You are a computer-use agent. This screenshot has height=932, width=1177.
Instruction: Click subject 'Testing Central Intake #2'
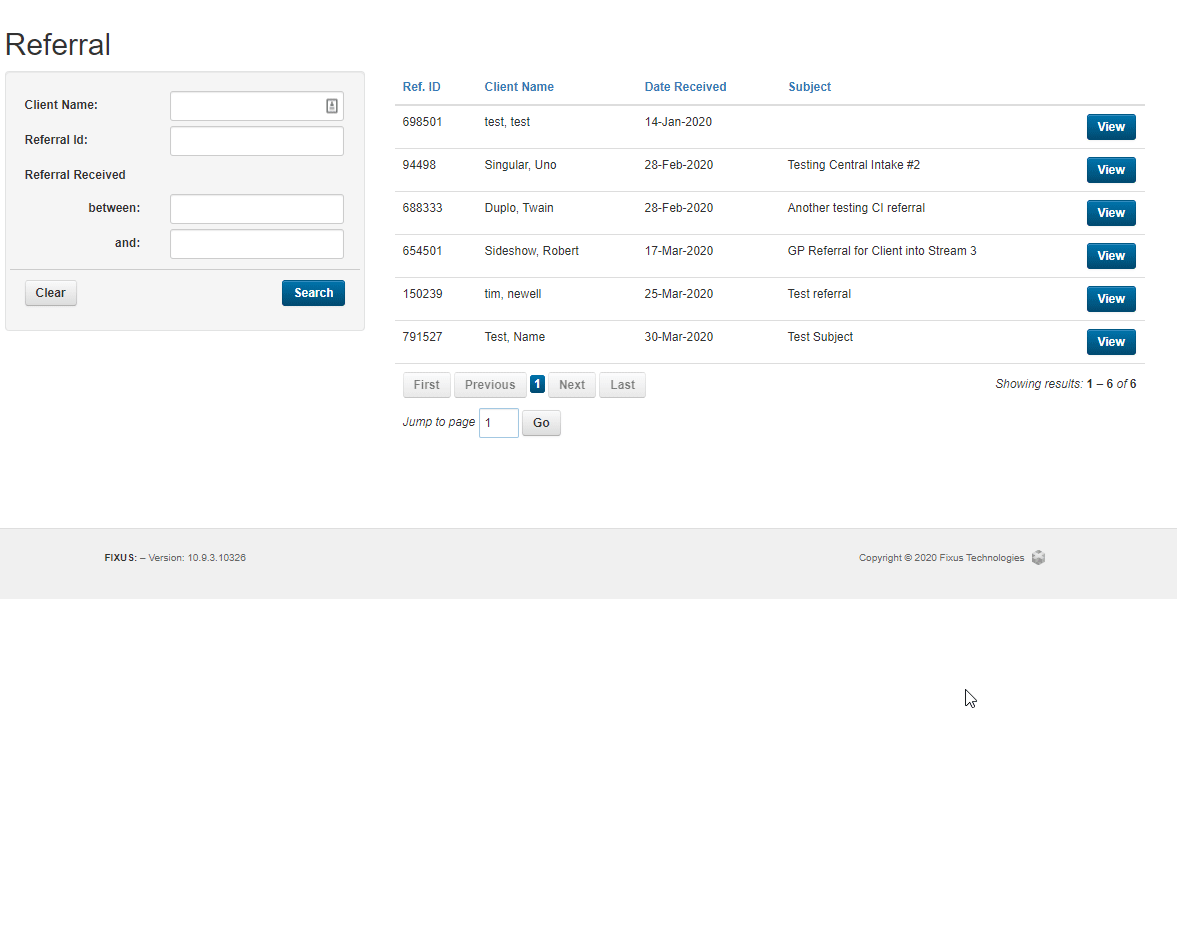point(853,165)
